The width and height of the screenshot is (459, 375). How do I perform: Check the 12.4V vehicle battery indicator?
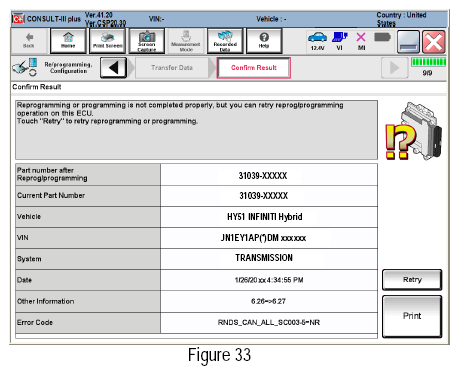pyautogui.click(x=317, y=41)
